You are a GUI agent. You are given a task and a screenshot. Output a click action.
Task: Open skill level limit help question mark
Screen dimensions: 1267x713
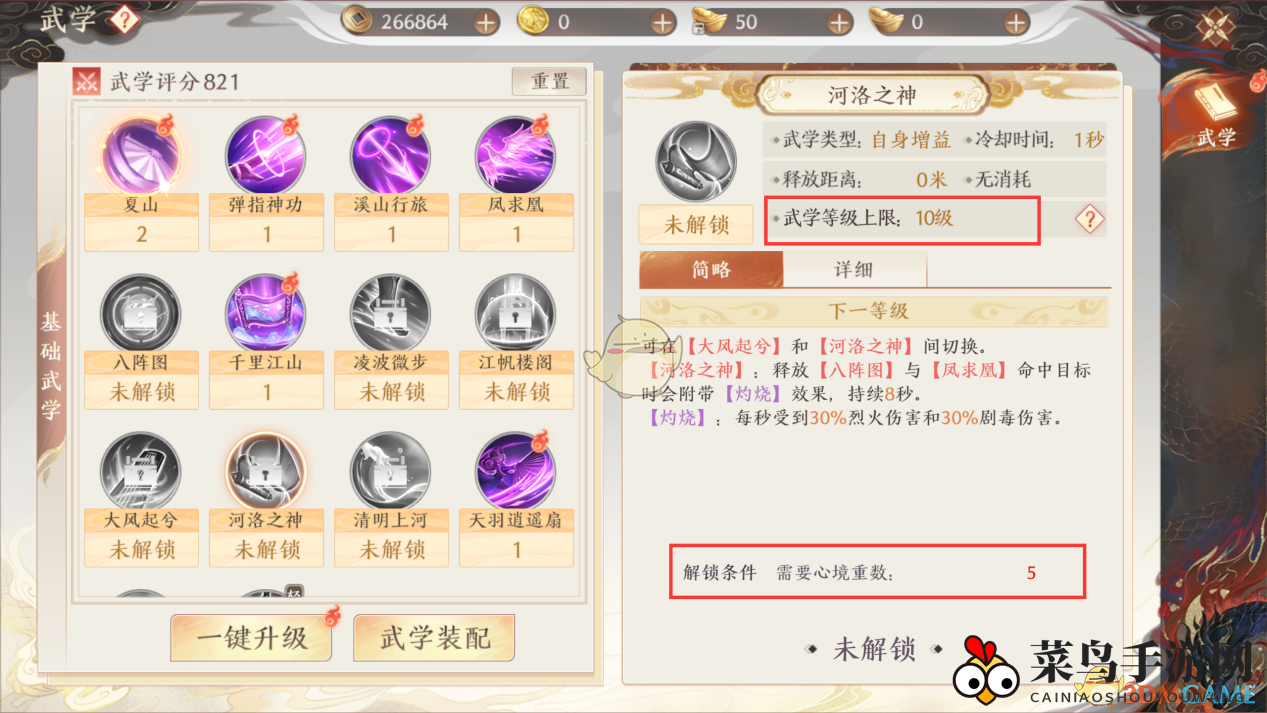click(1089, 219)
